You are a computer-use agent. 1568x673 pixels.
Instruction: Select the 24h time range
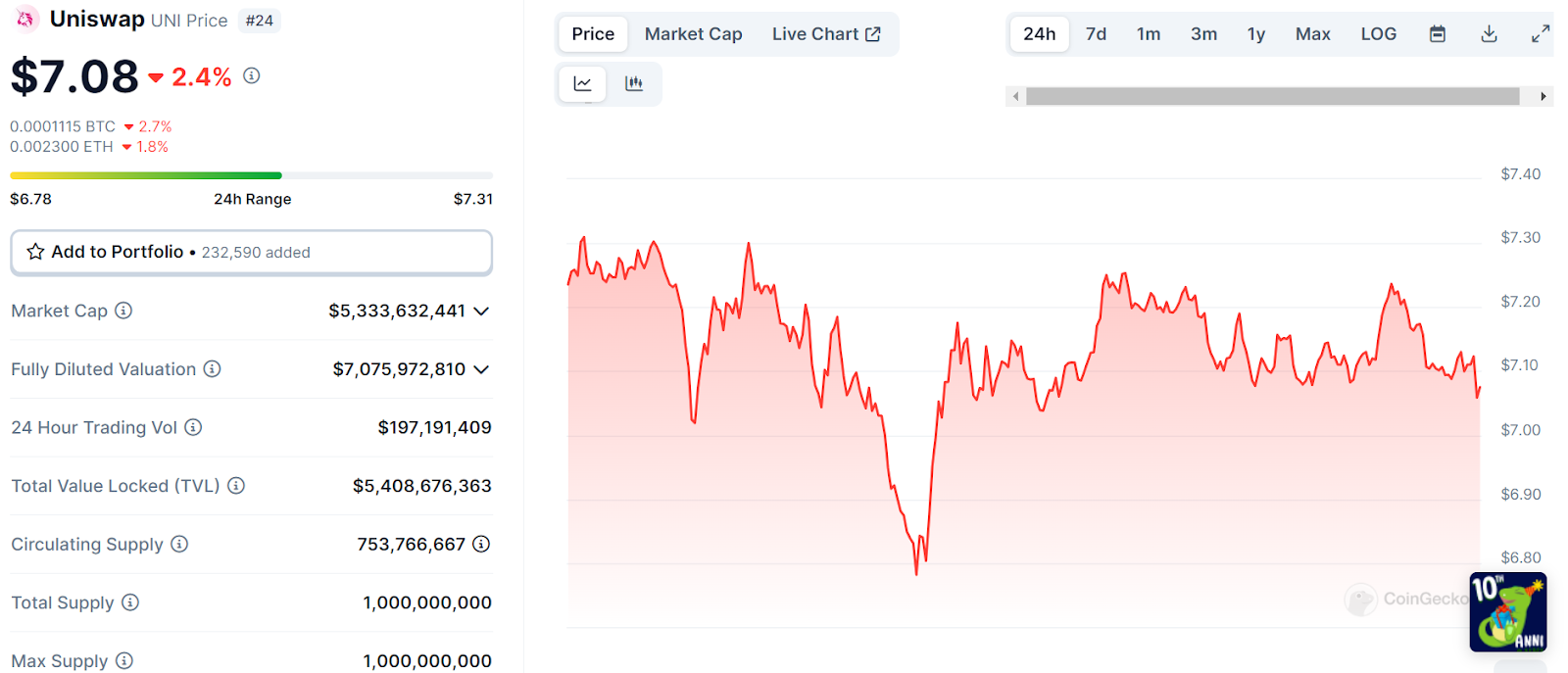(x=1040, y=34)
